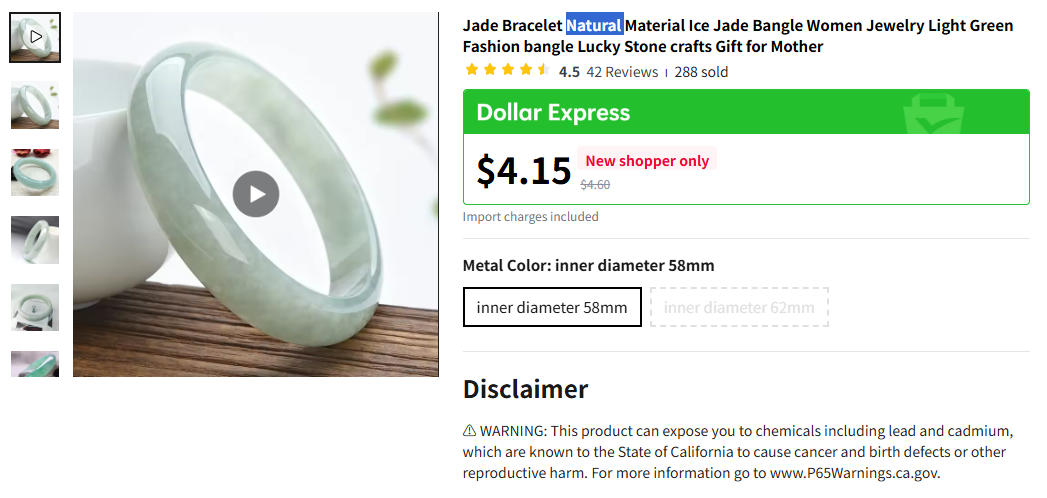The height and width of the screenshot is (498, 1047).
Task: Click the highlighted word Natural in title
Action: click(x=594, y=25)
